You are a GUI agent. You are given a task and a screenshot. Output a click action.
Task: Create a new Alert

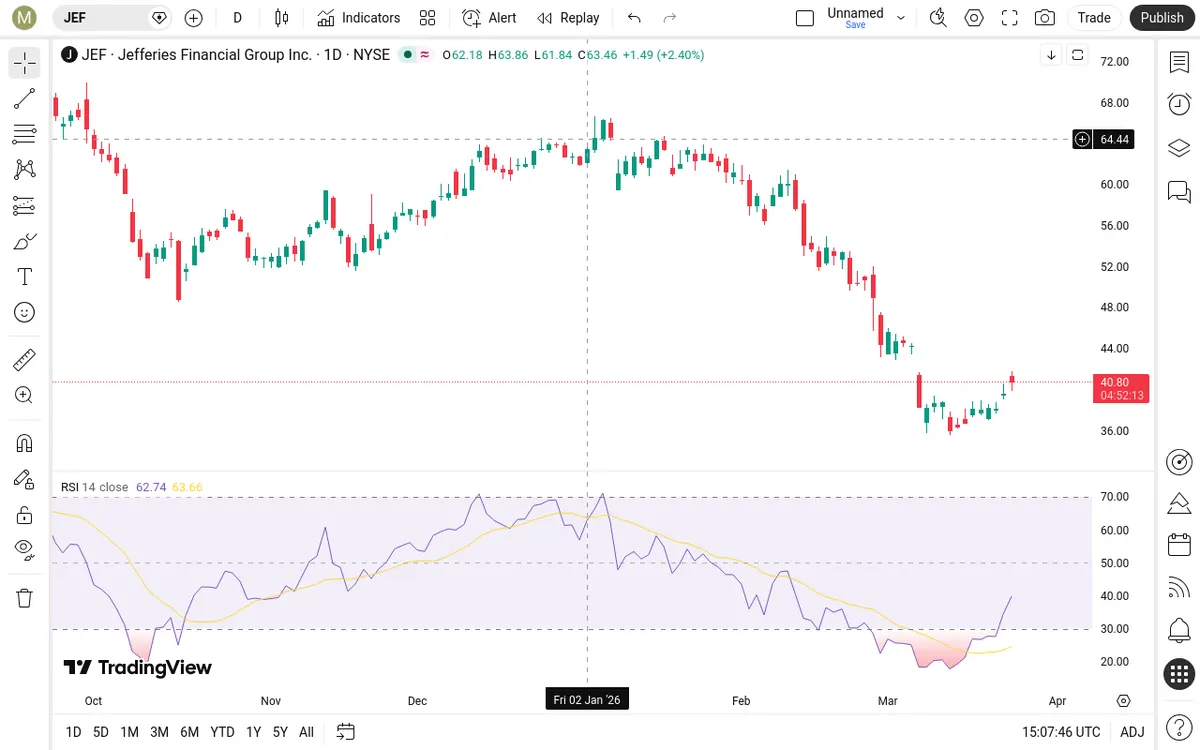point(490,18)
